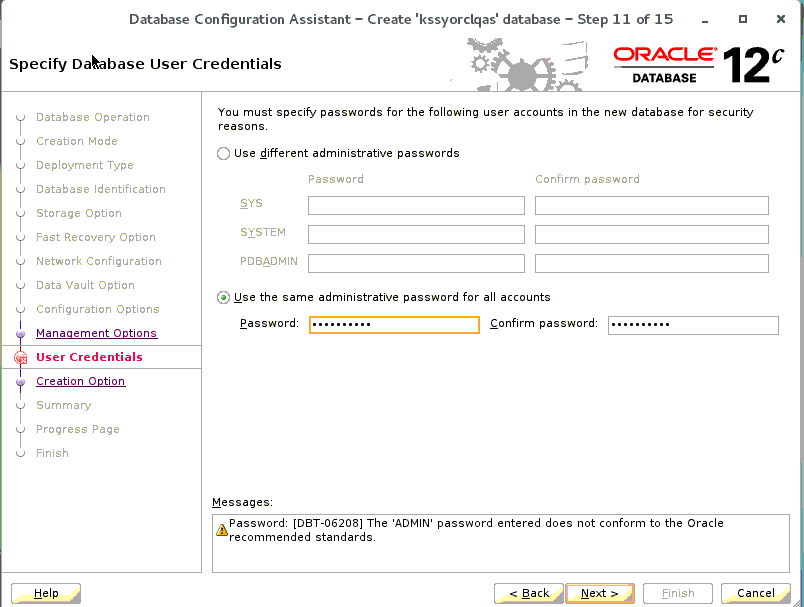Screen dimensions: 804x607
Task: Jump to Creation Option step
Action: pos(80,381)
